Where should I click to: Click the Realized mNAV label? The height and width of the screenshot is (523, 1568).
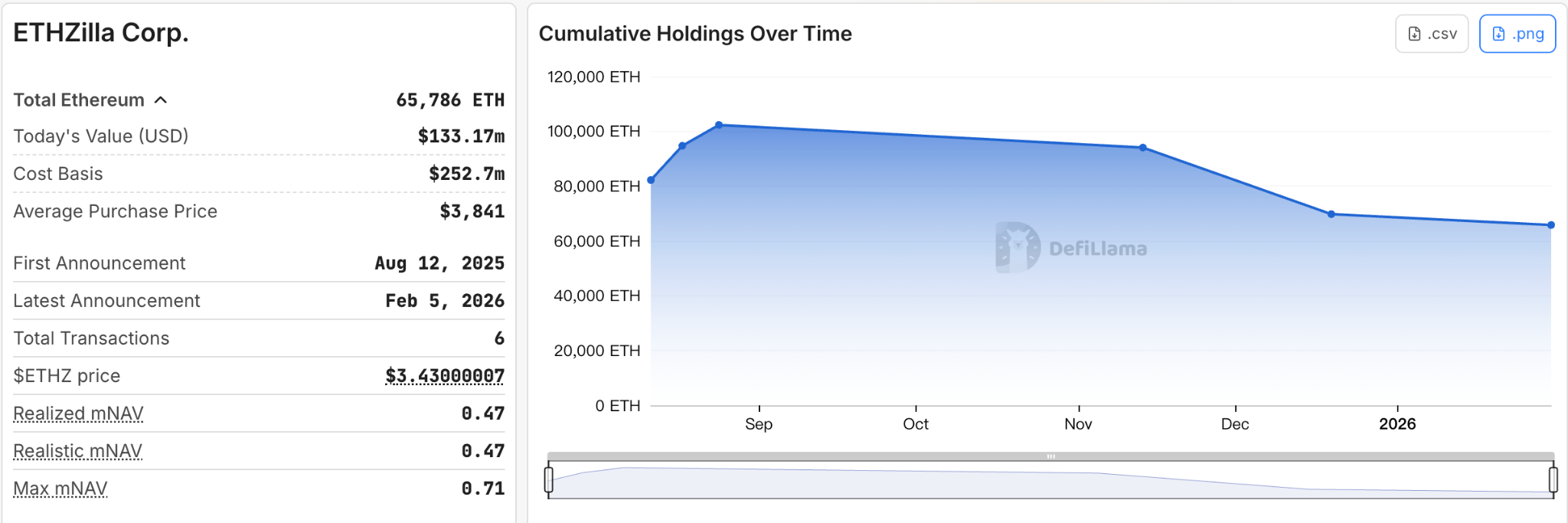pyautogui.click(x=78, y=413)
